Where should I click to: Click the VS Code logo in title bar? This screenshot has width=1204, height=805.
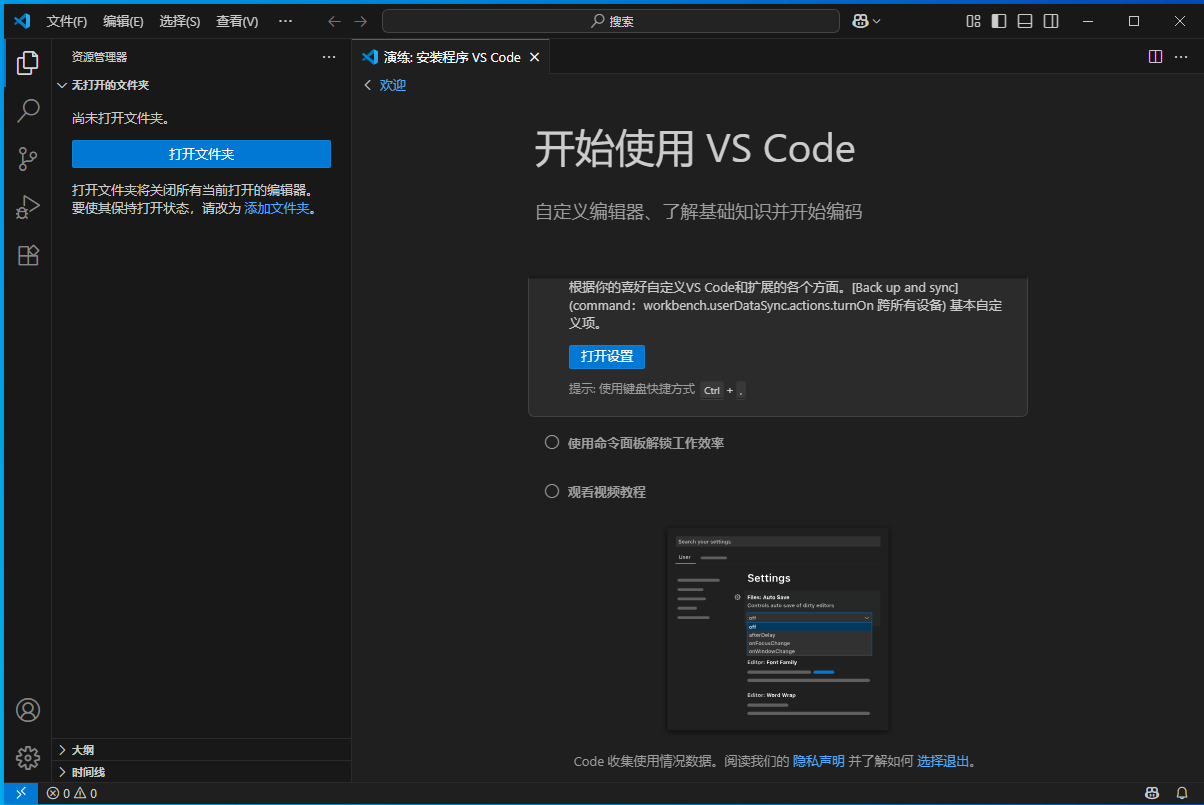coord(22,21)
